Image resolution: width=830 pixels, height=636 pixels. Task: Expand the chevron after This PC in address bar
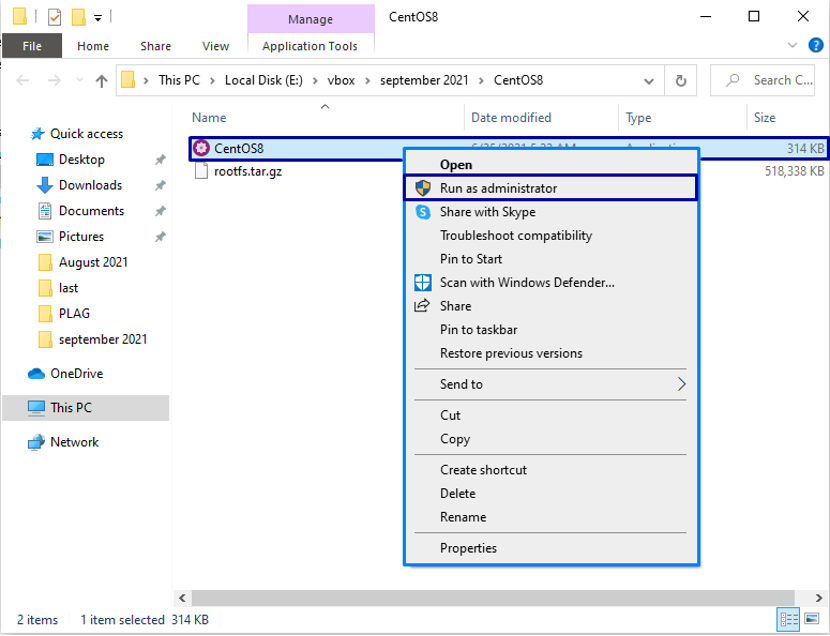pos(212,81)
